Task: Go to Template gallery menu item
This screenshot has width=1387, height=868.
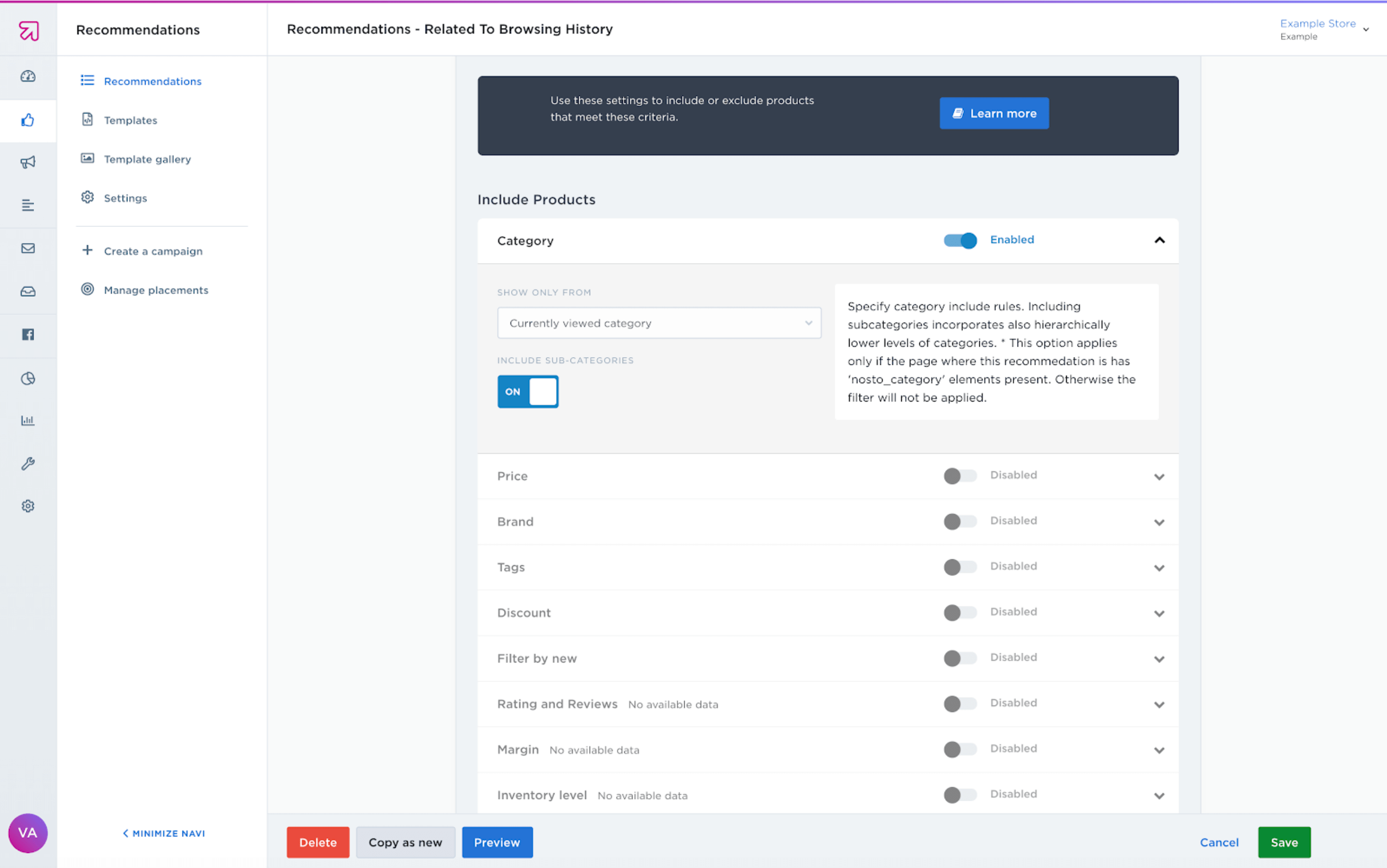Action: (x=147, y=159)
